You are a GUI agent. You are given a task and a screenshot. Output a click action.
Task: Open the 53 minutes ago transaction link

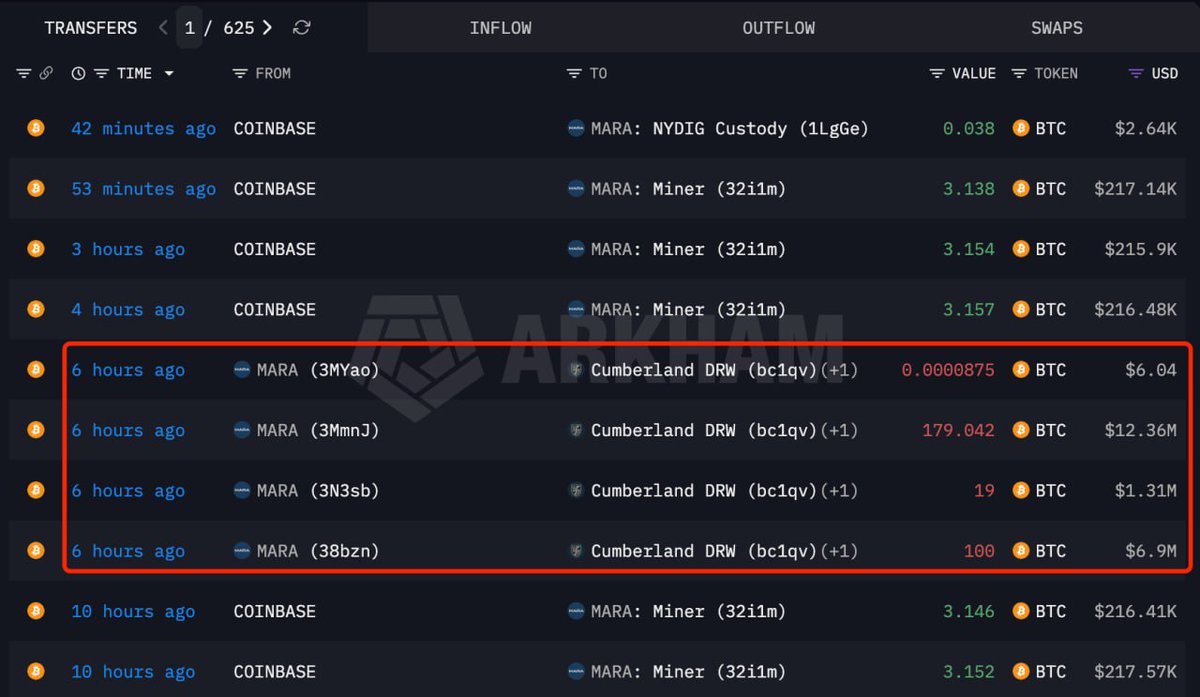(x=143, y=189)
